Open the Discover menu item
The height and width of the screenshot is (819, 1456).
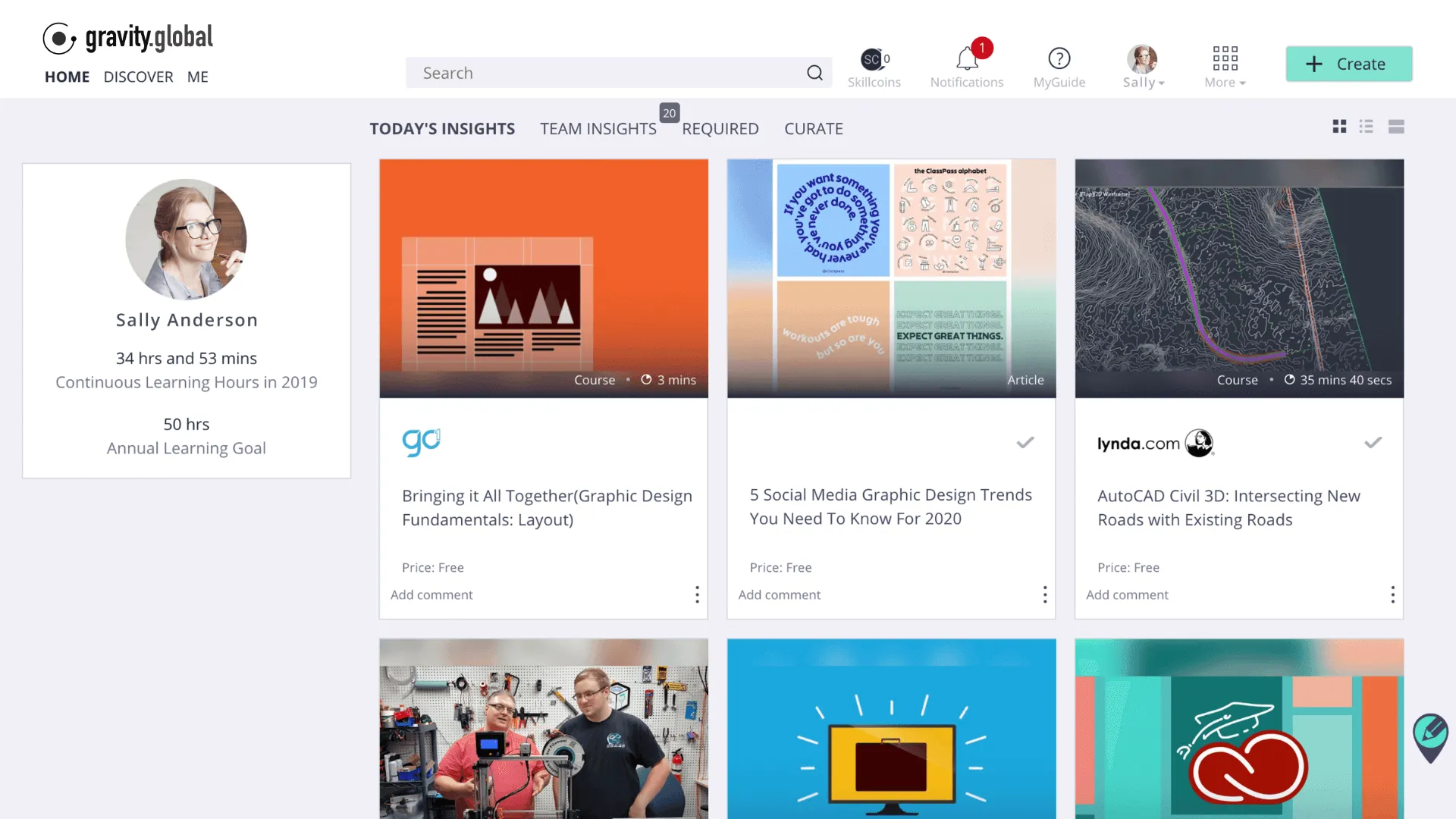click(138, 77)
